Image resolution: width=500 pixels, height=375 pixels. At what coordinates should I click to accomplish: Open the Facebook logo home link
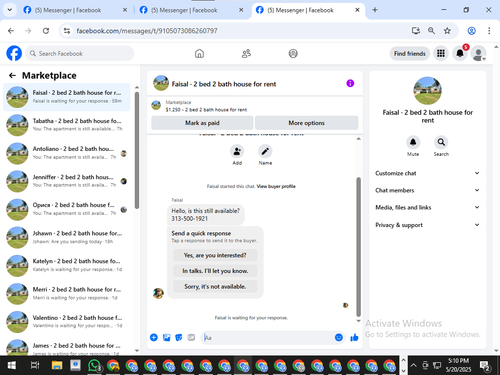(14, 53)
